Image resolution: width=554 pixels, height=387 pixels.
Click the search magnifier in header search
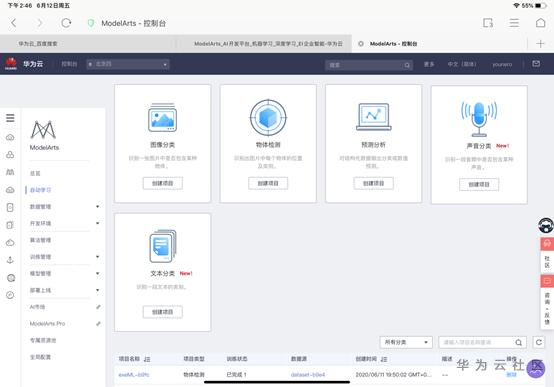click(407, 65)
